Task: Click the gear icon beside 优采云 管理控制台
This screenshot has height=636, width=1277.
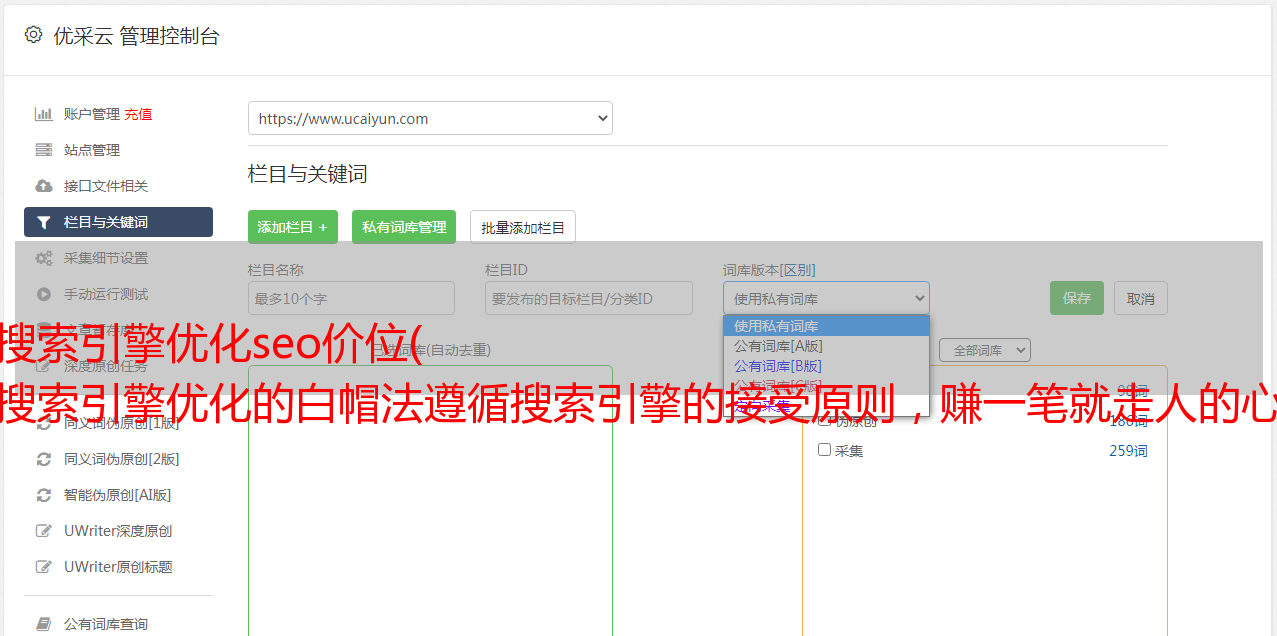Action: [x=33, y=35]
